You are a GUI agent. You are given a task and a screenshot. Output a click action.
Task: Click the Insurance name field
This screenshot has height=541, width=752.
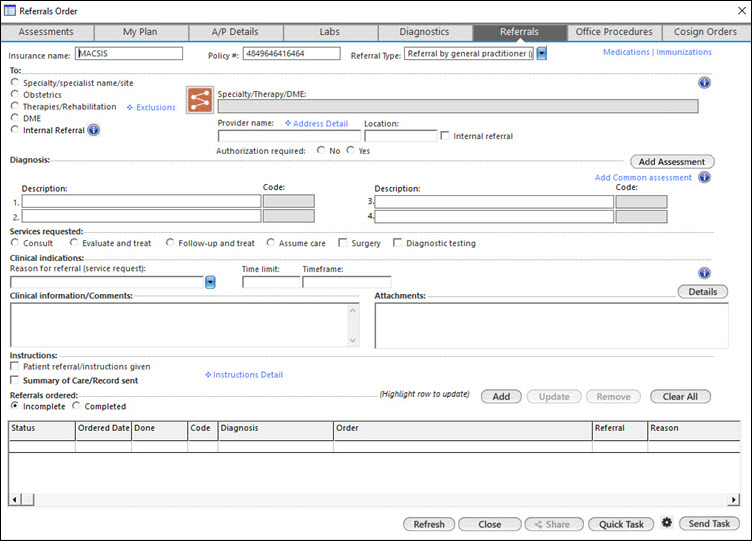pos(129,53)
